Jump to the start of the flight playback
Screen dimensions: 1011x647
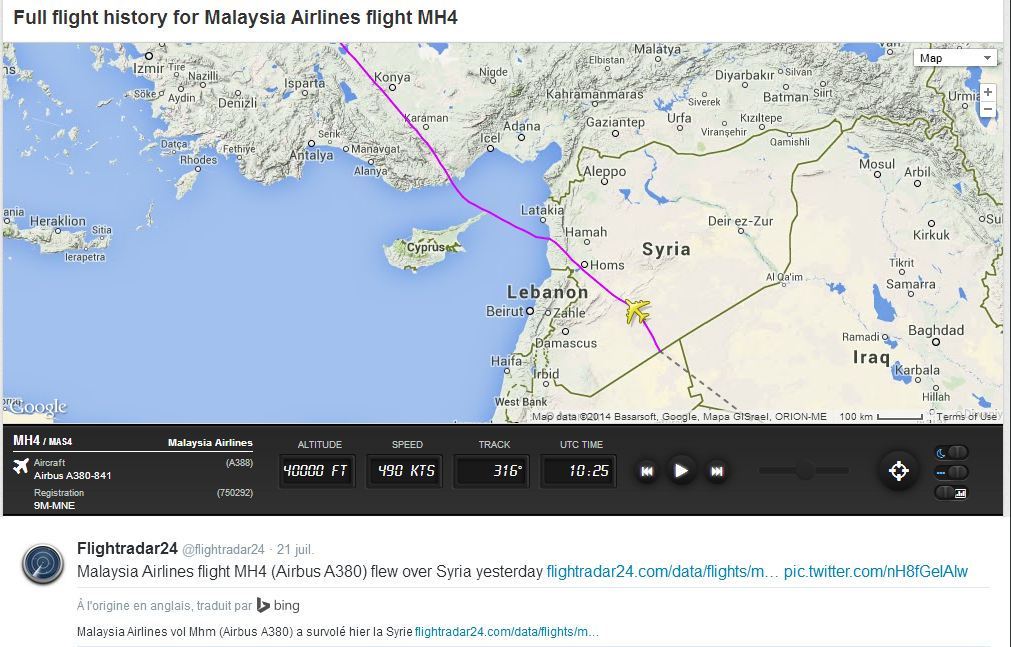647,472
